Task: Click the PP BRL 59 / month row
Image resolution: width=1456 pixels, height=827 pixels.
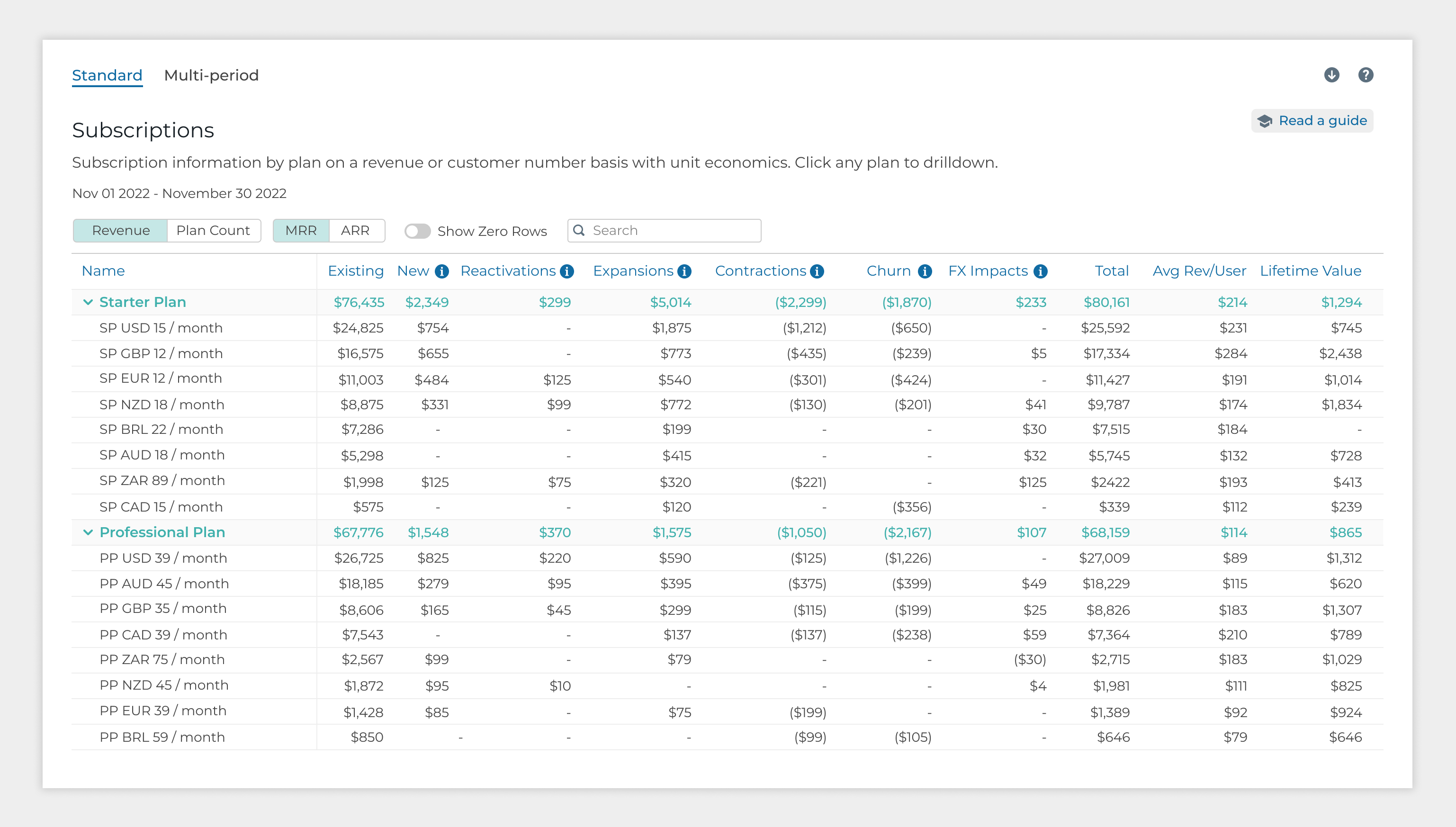Action: pyautogui.click(x=727, y=737)
